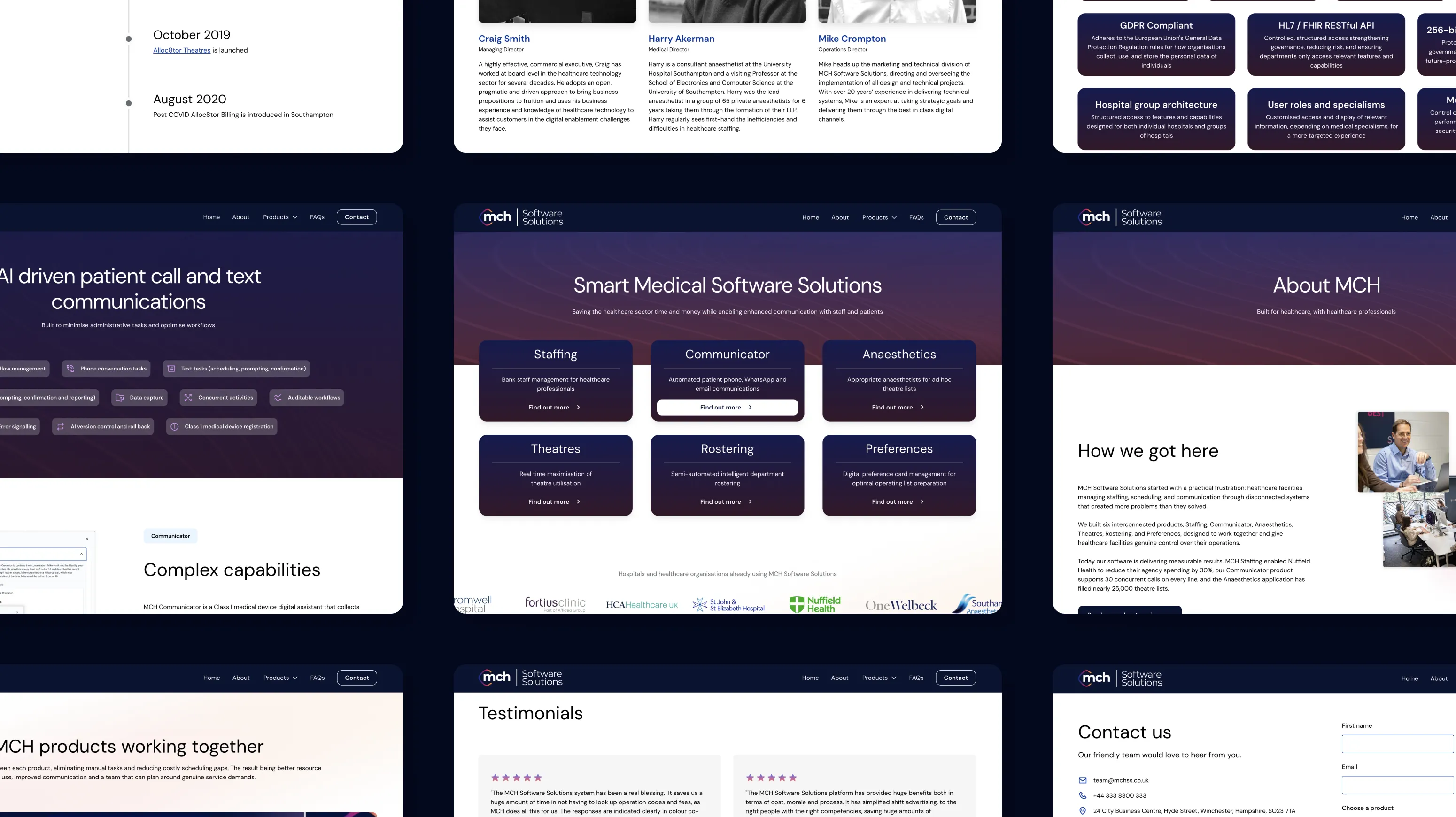Click the Class 1 medical device info icon
The width and height of the screenshot is (1456, 817).
pos(175,427)
